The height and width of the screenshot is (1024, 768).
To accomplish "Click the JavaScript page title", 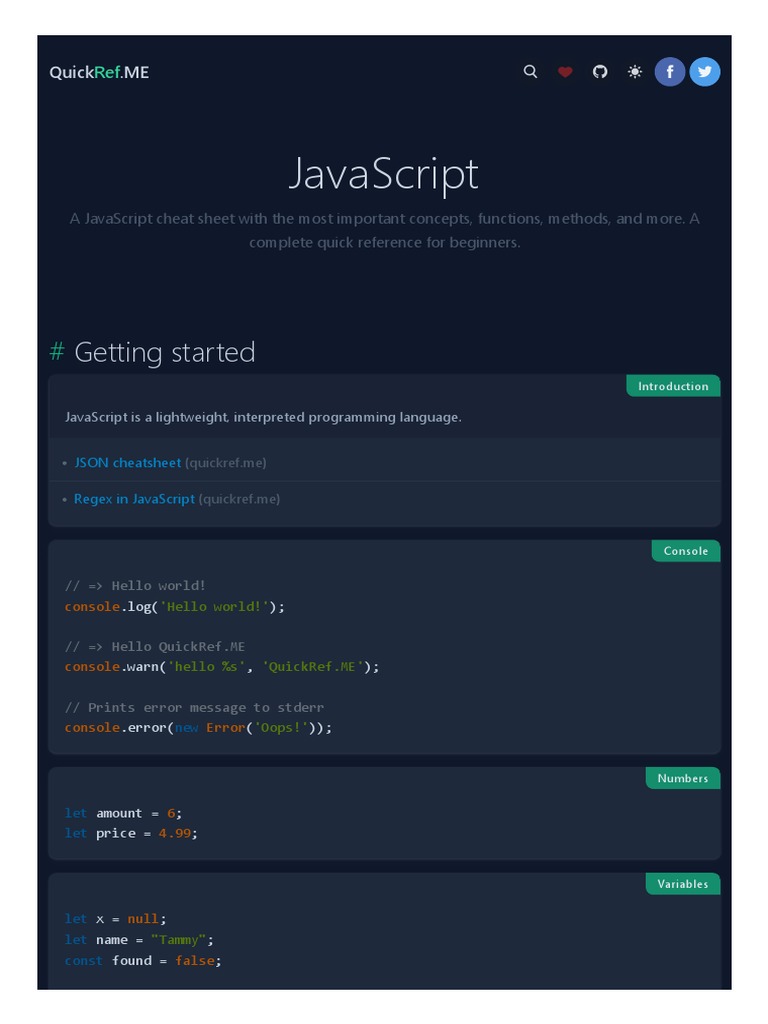I will (x=384, y=174).
